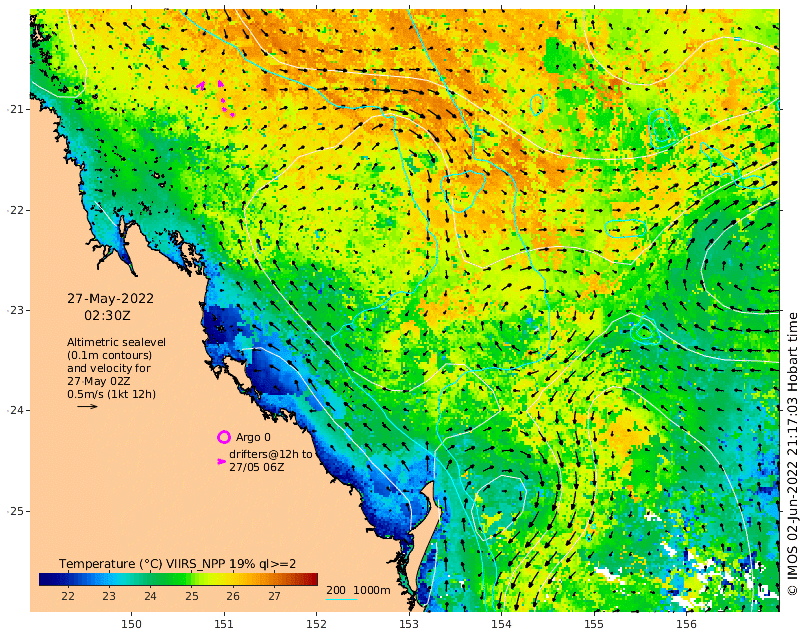Click the '0.5m/s (1kt 12h)' scale label

pos(111,394)
